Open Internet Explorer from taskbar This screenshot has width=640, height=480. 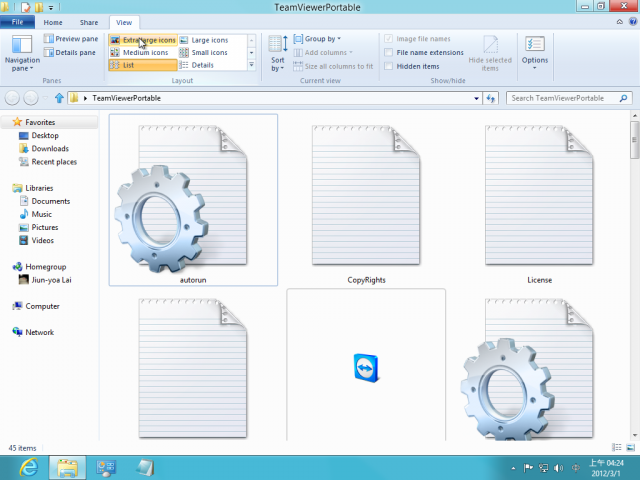(x=29, y=467)
